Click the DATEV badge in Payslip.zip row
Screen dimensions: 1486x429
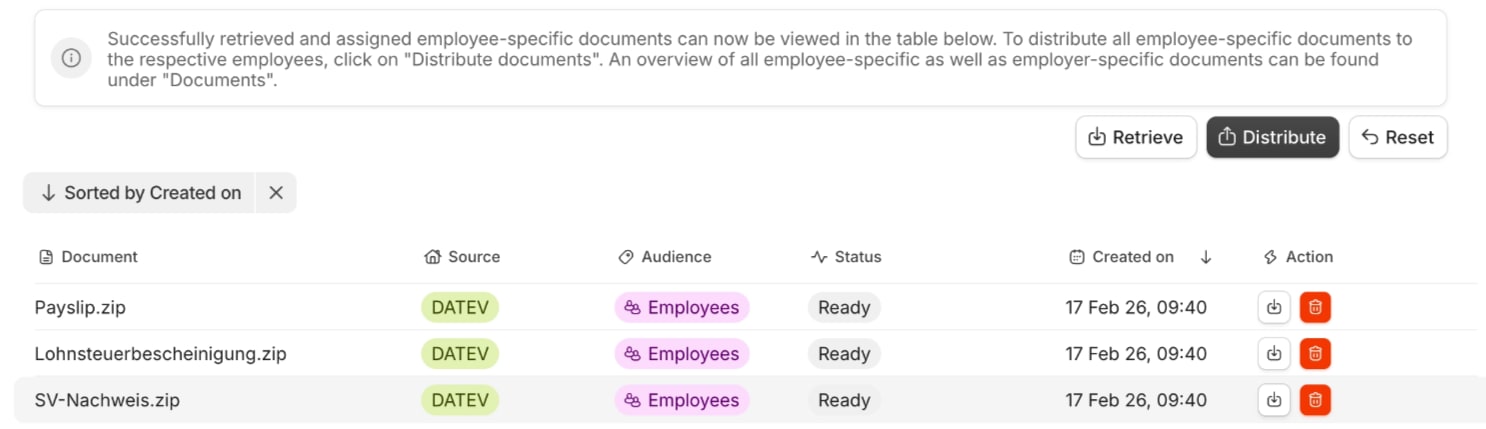tap(460, 307)
